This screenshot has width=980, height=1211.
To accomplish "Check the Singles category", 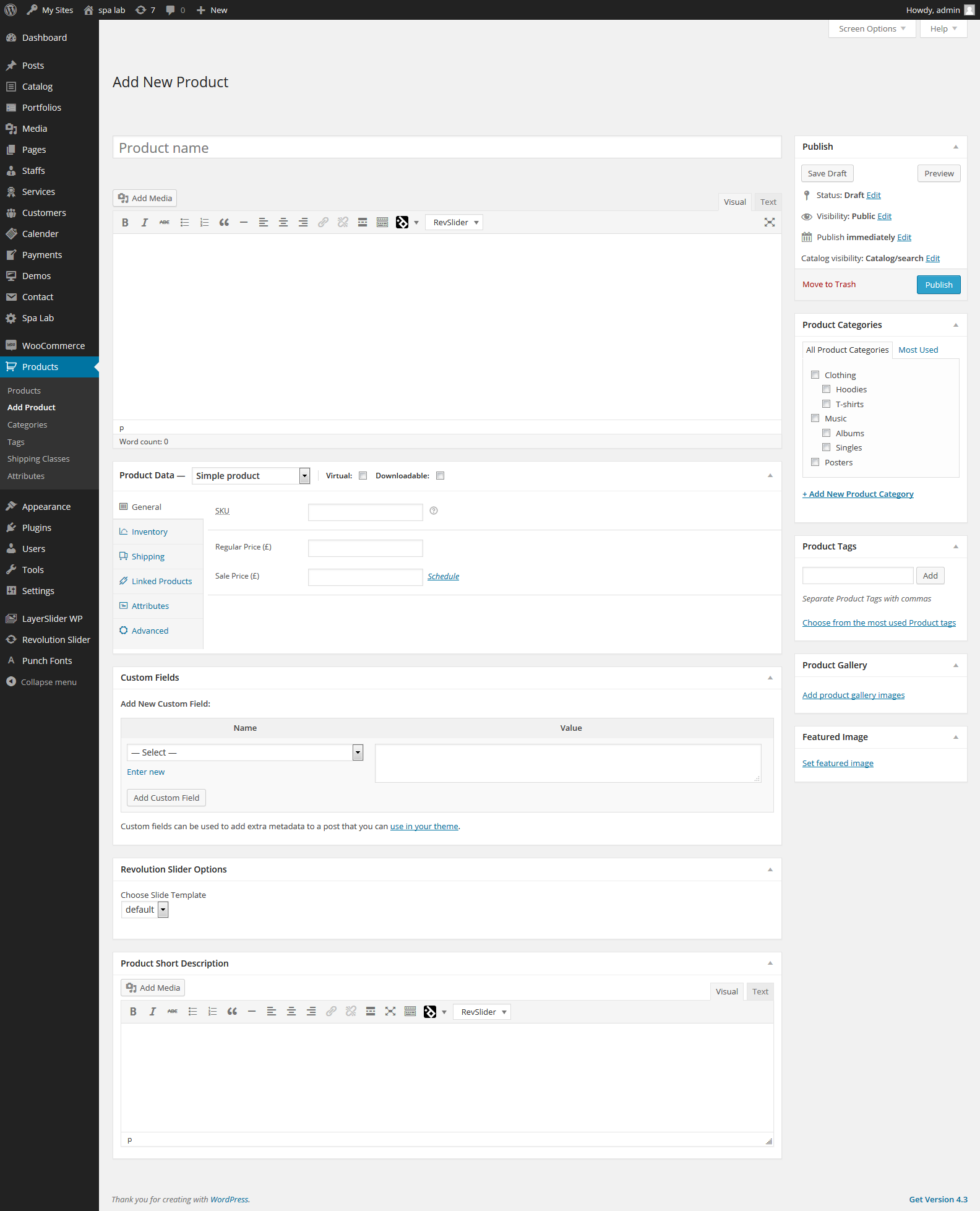I will pos(827,447).
